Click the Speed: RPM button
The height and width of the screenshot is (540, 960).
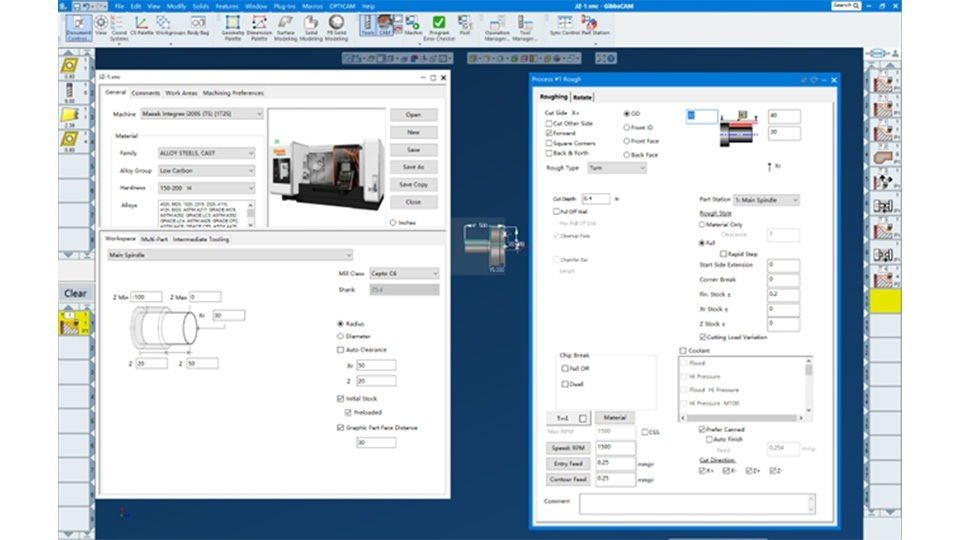click(x=568, y=448)
